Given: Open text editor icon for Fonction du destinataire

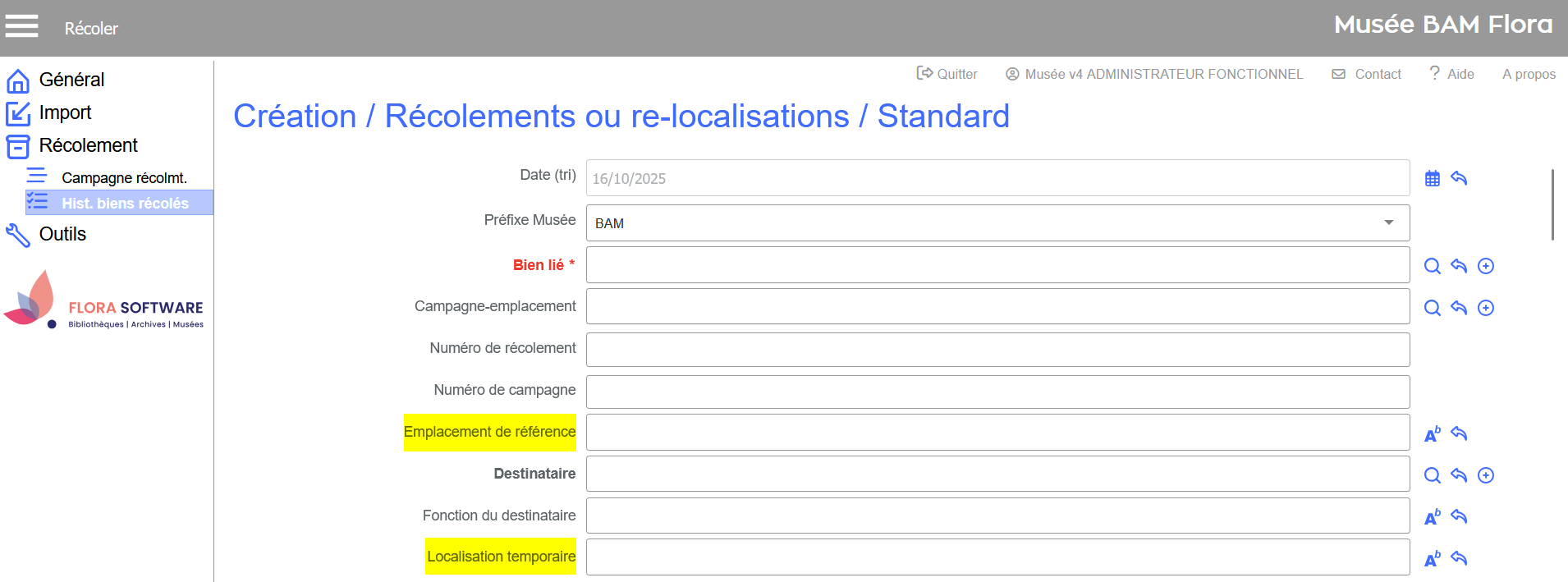Looking at the screenshot, I should point(1433,517).
